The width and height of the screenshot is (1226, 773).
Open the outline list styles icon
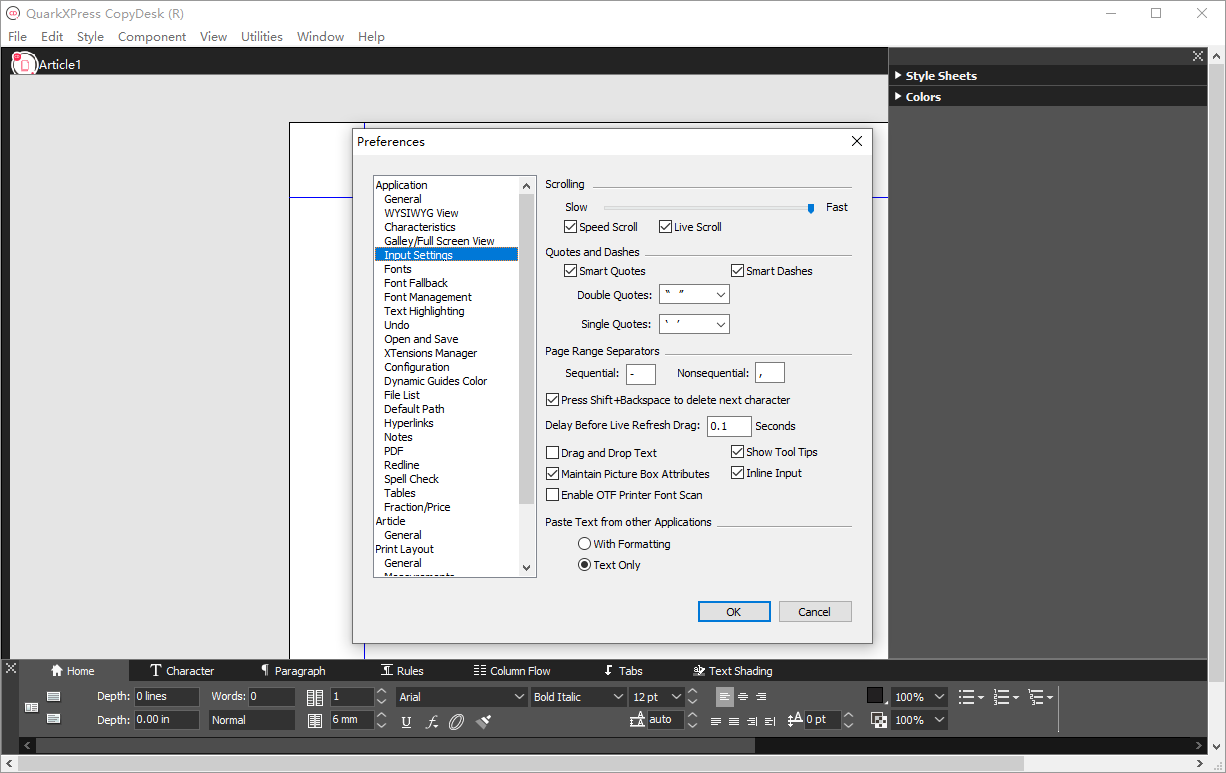[1040, 696]
